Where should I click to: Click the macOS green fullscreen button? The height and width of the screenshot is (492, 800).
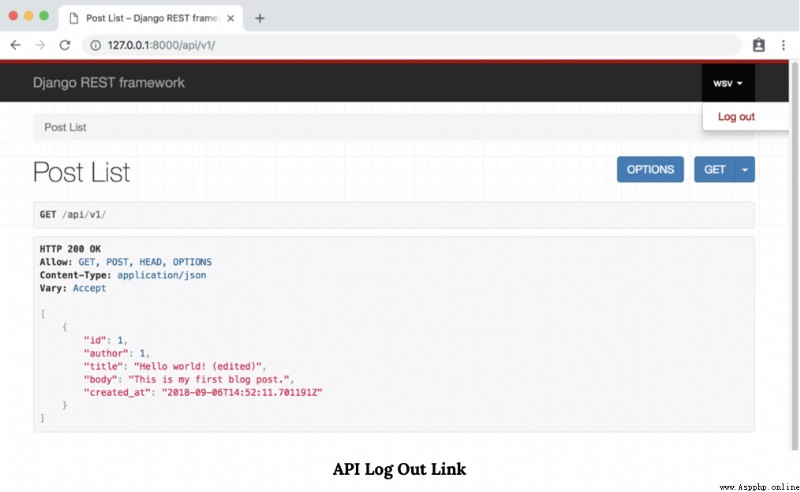click(x=44, y=16)
